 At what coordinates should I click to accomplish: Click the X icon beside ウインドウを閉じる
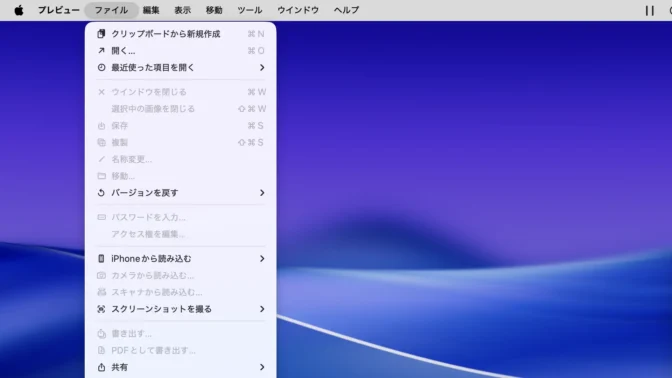coord(101,92)
